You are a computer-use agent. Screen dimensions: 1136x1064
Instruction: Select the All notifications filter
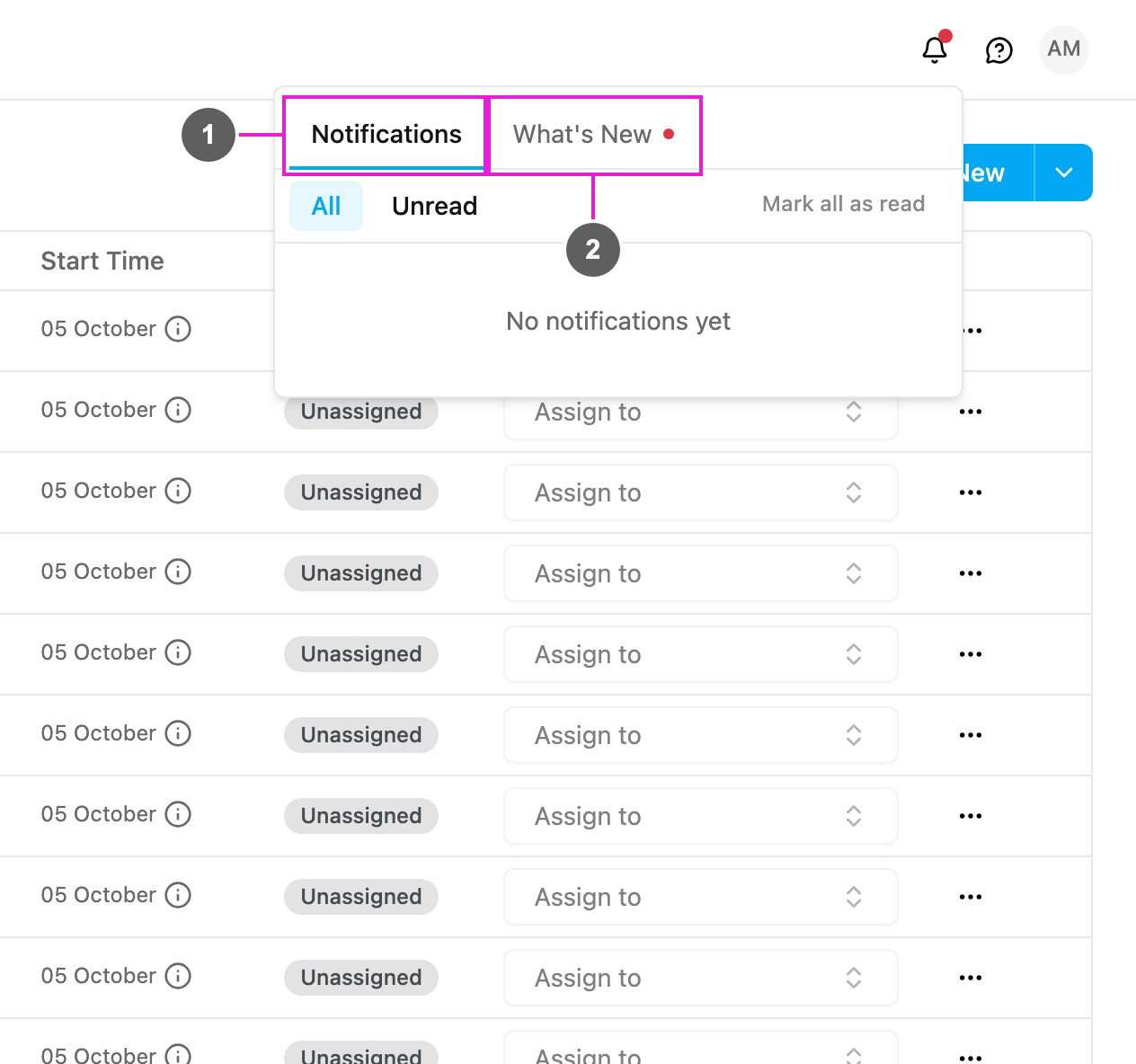(x=326, y=206)
